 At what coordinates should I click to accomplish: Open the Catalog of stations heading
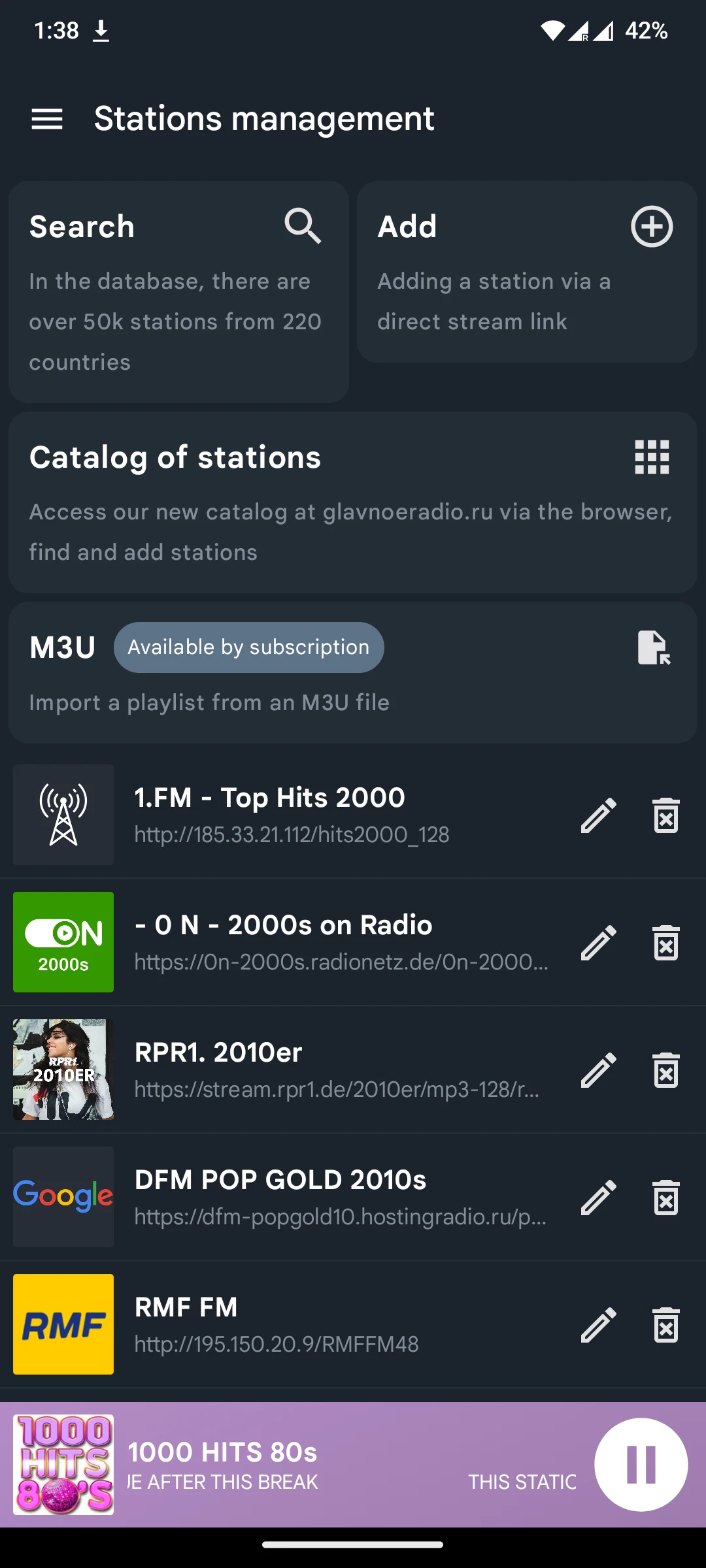[x=175, y=457]
